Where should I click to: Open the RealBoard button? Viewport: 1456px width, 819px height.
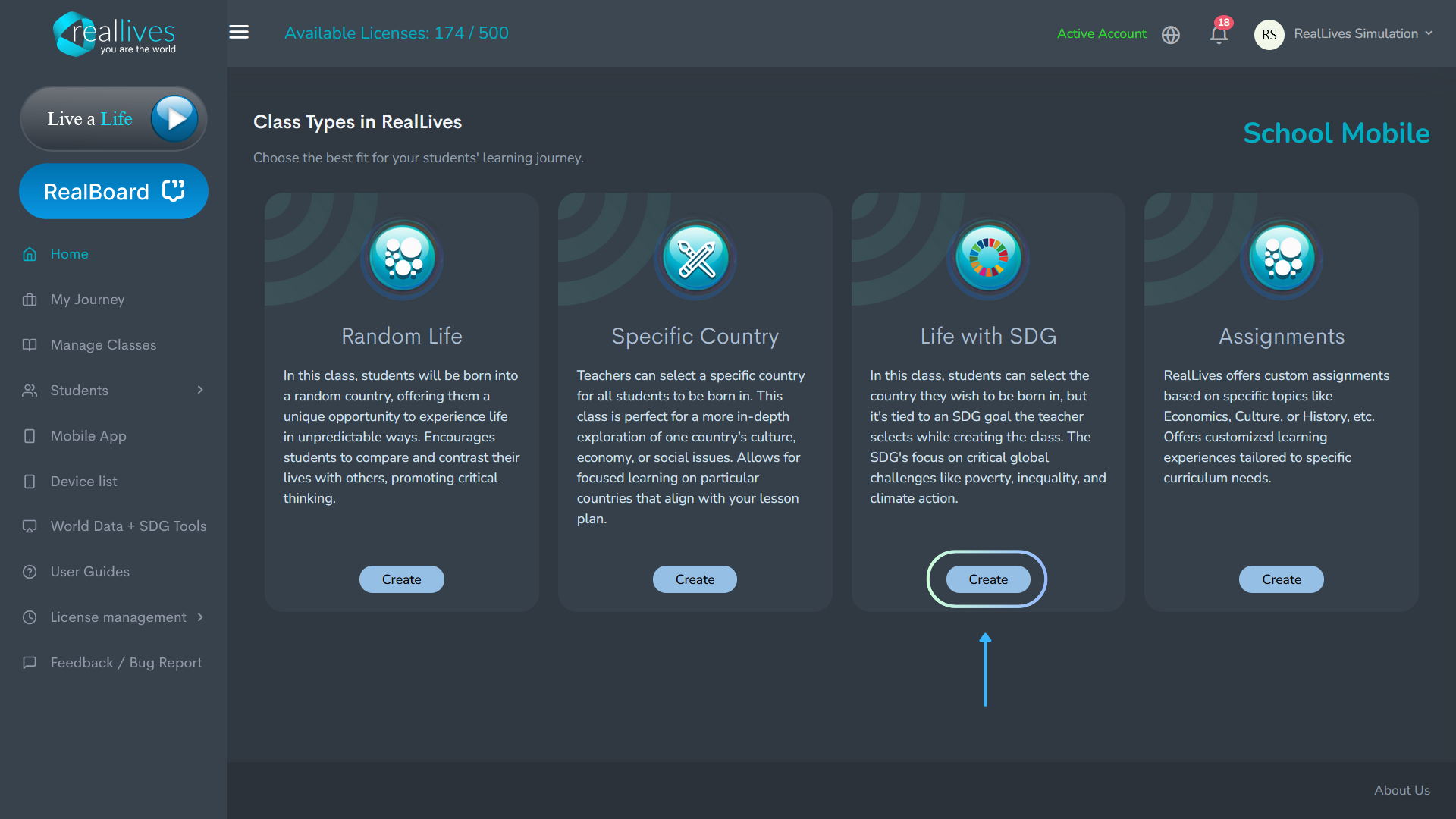(114, 191)
